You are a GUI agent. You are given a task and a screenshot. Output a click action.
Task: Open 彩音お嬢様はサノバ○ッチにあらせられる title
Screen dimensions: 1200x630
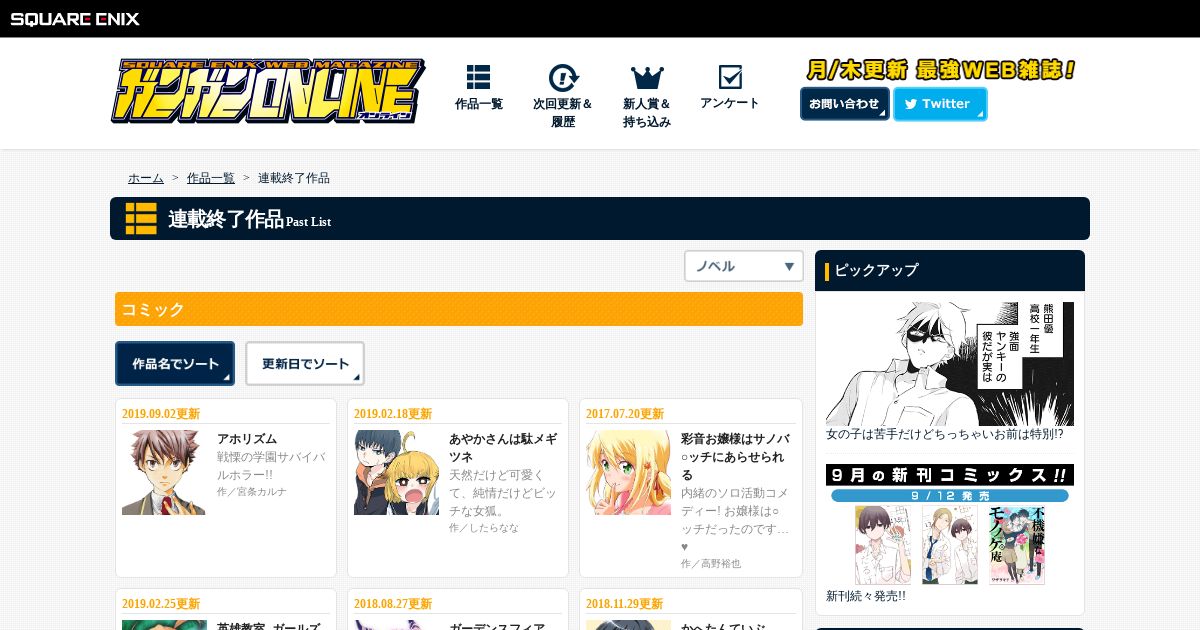(x=735, y=457)
